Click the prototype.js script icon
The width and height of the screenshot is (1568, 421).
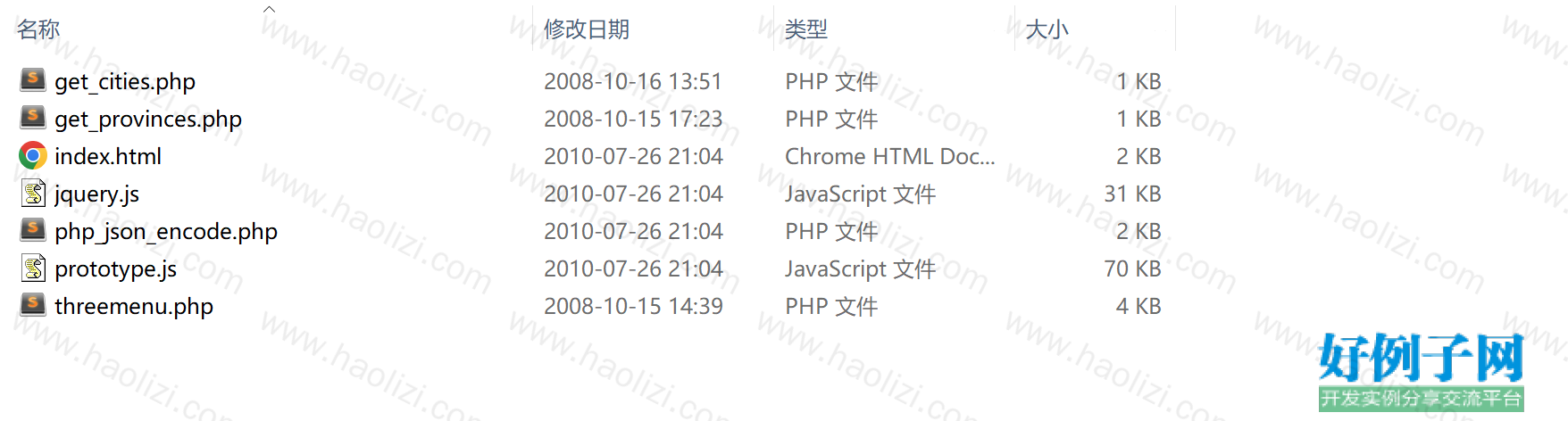[x=34, y=268]
